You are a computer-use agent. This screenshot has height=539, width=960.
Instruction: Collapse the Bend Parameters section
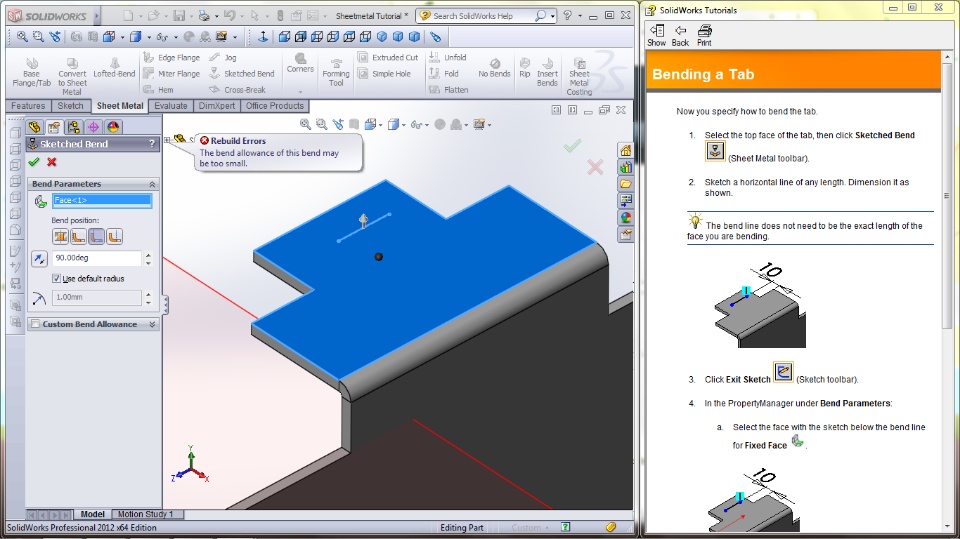(152, 184)
